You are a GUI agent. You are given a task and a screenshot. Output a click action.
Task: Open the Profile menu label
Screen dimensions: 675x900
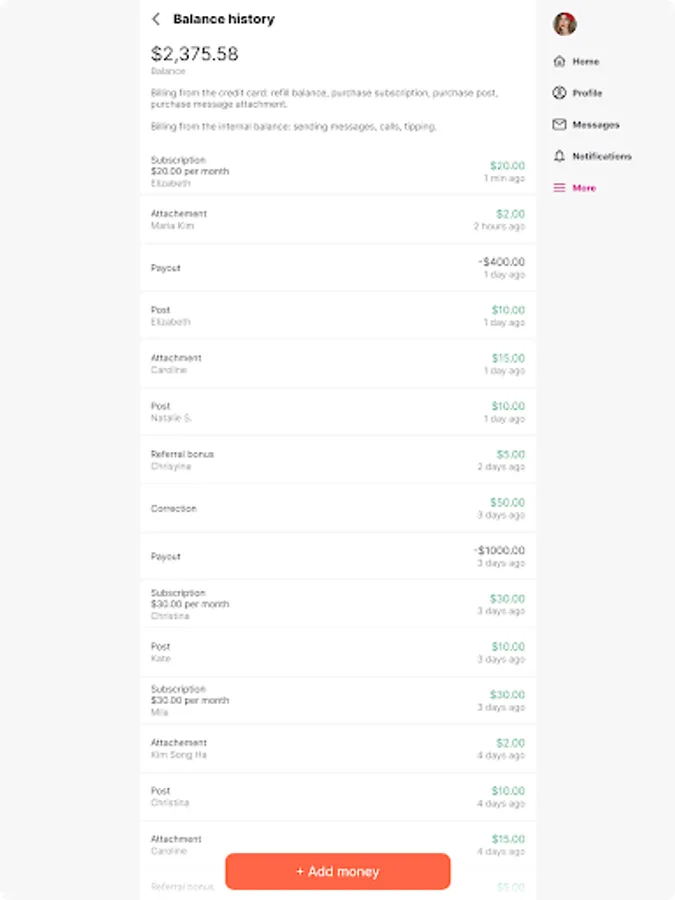(587, 93)
